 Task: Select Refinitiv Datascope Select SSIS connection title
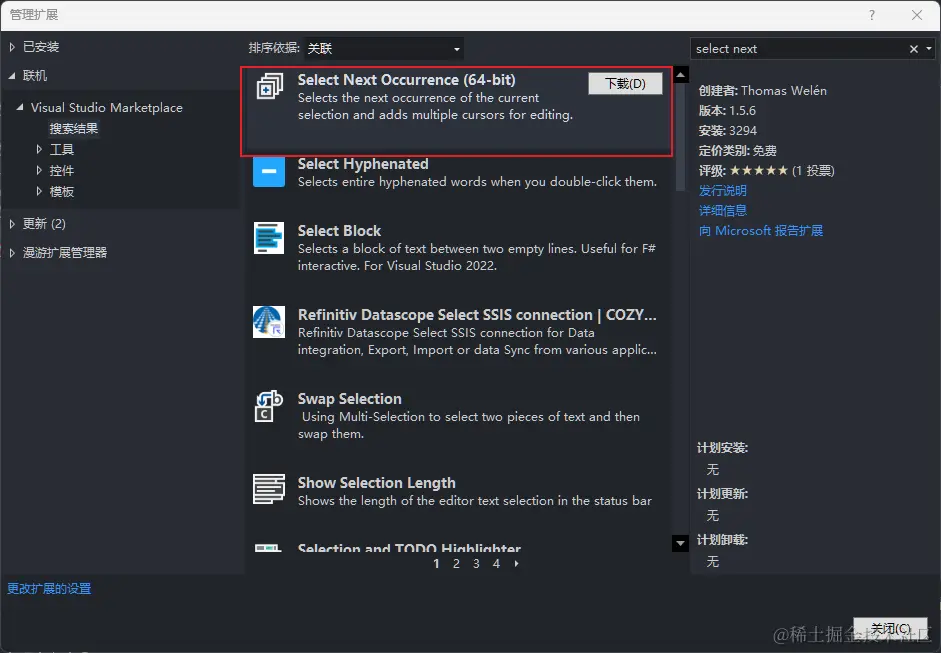(x=477, y=314)
